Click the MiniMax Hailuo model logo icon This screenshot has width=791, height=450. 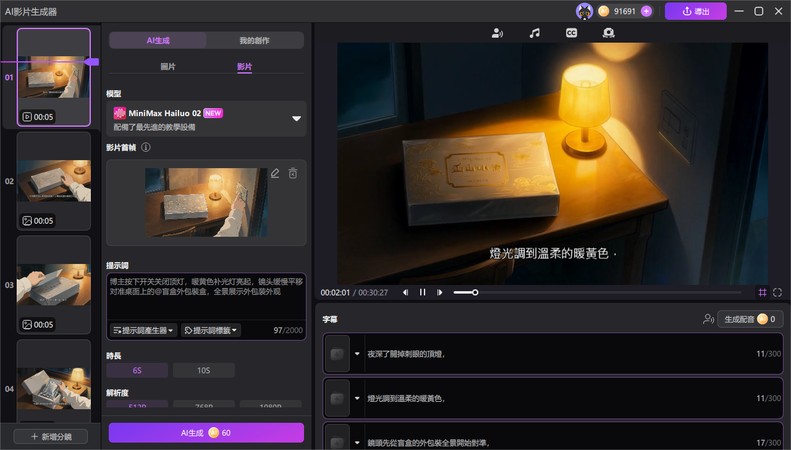[x=120, y=113]
